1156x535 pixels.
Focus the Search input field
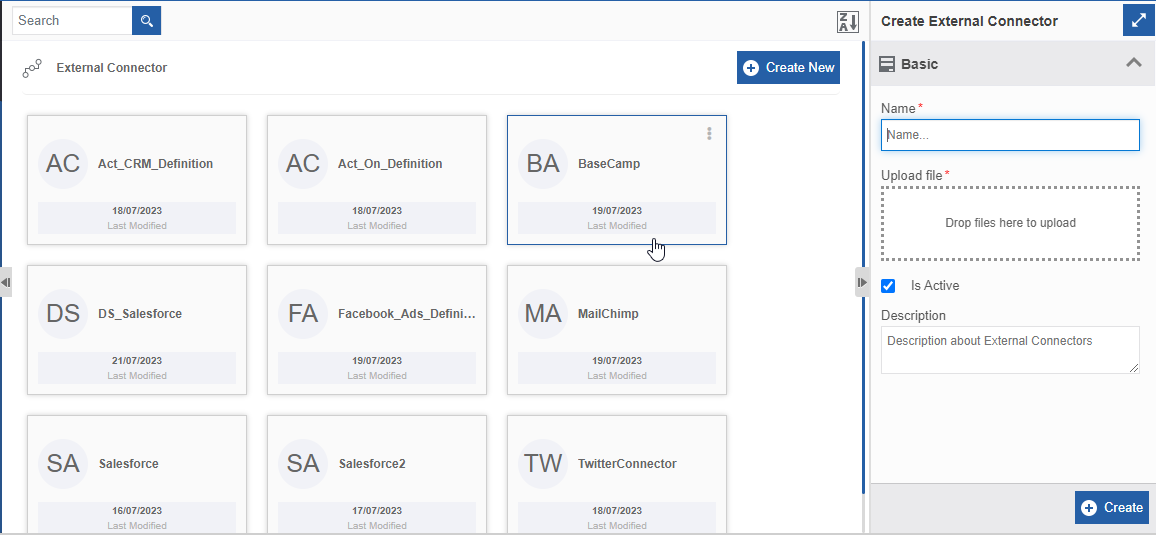pos(72,21)
